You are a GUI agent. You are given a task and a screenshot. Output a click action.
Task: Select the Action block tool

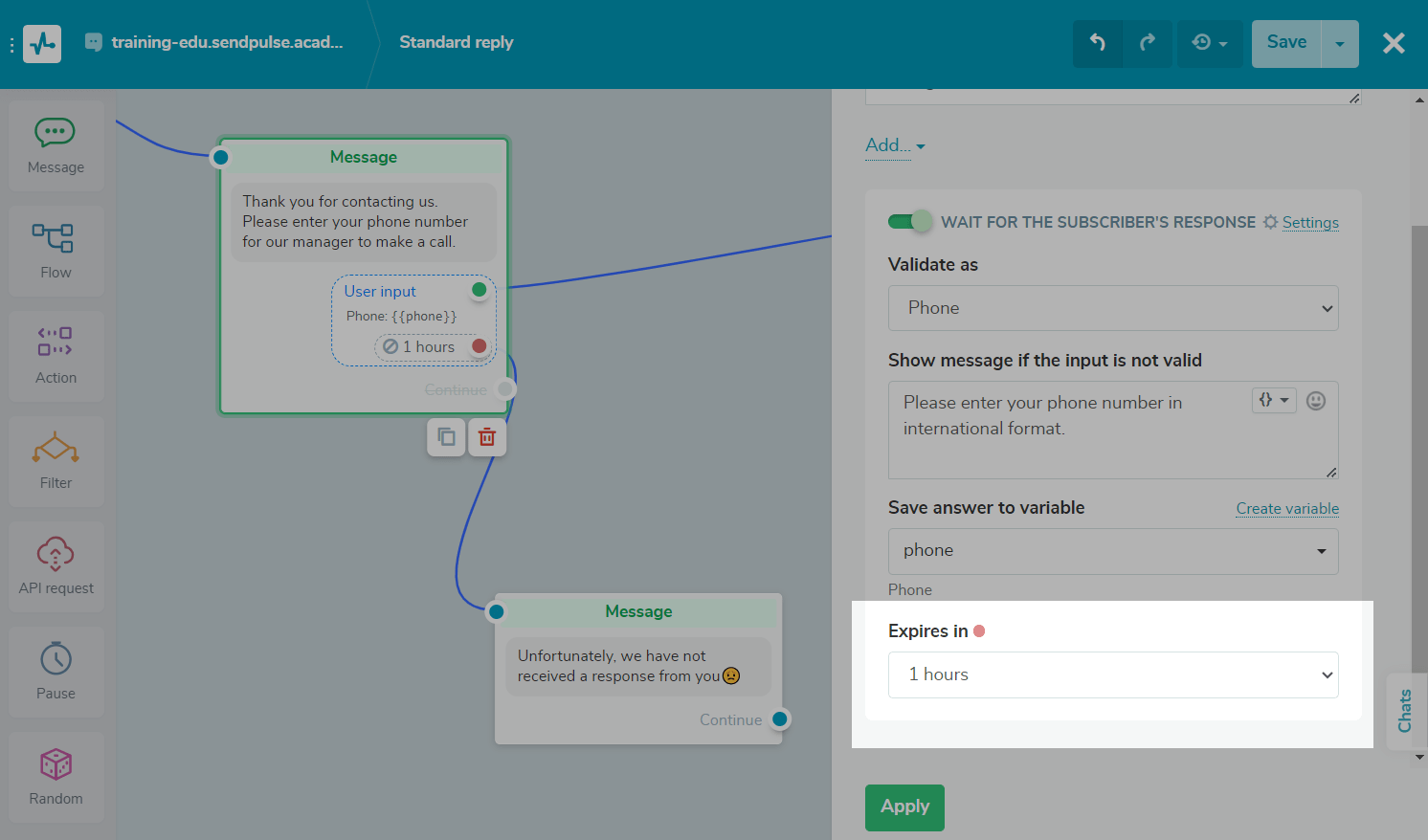click(x=56, y=356)
